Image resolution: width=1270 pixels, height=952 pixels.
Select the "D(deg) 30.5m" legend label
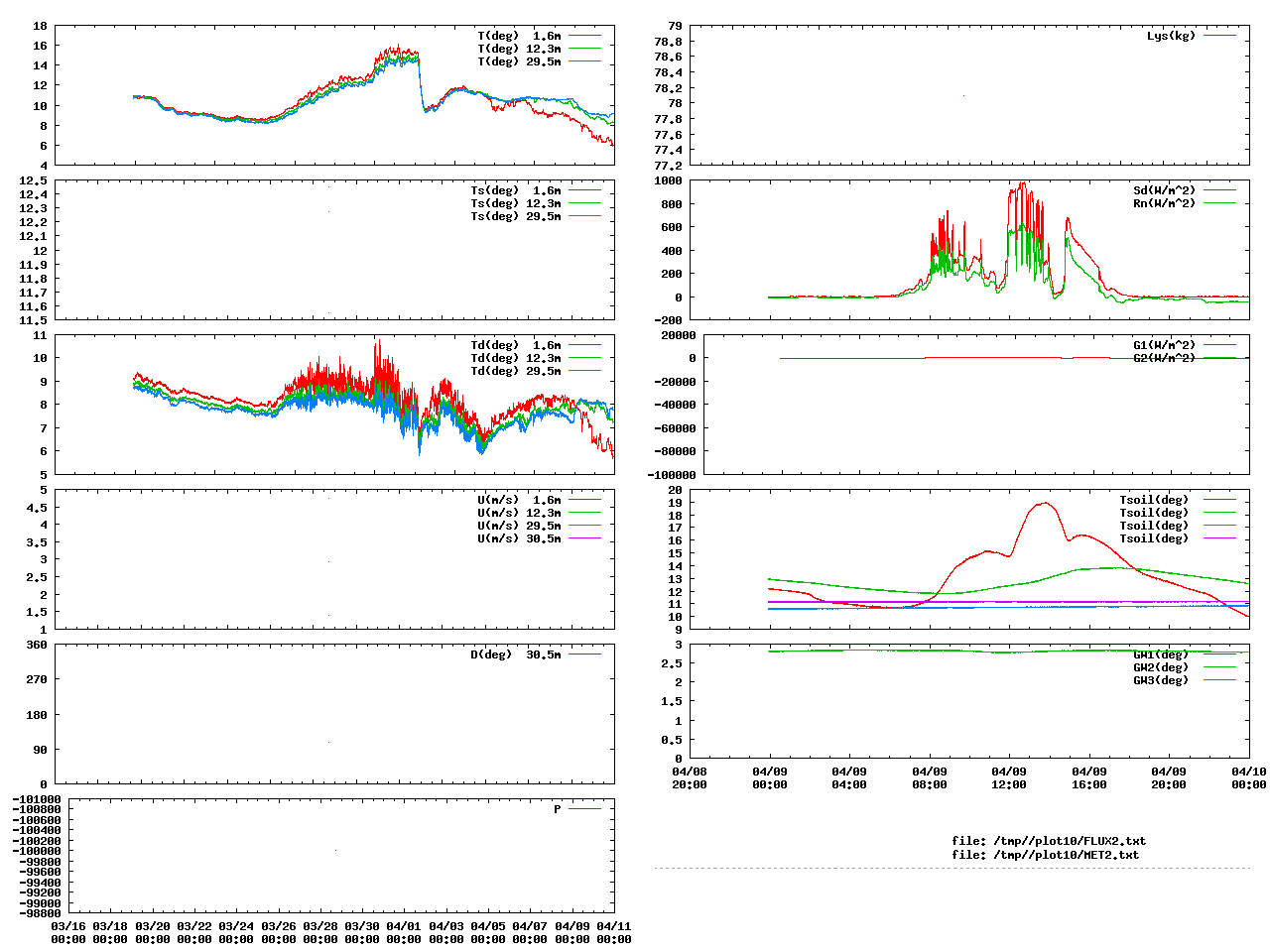pos(516,654)
